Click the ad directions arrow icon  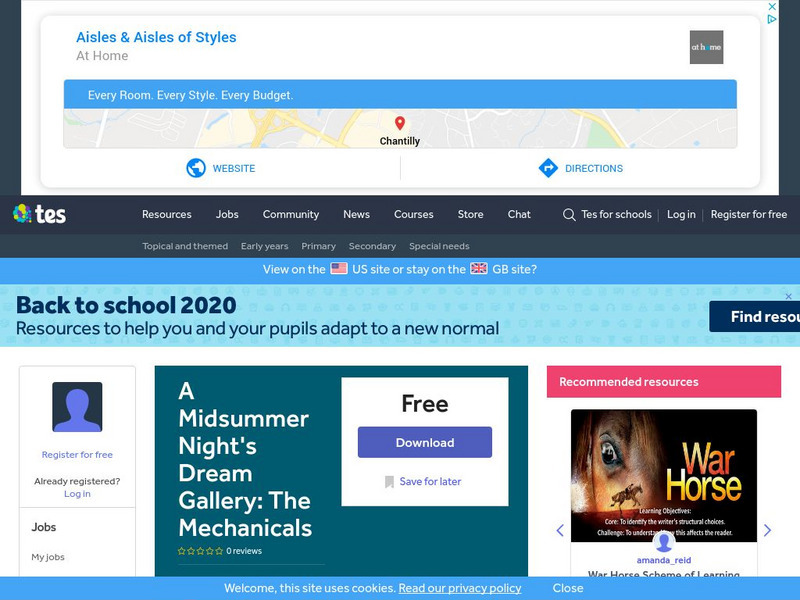(548, 168)
